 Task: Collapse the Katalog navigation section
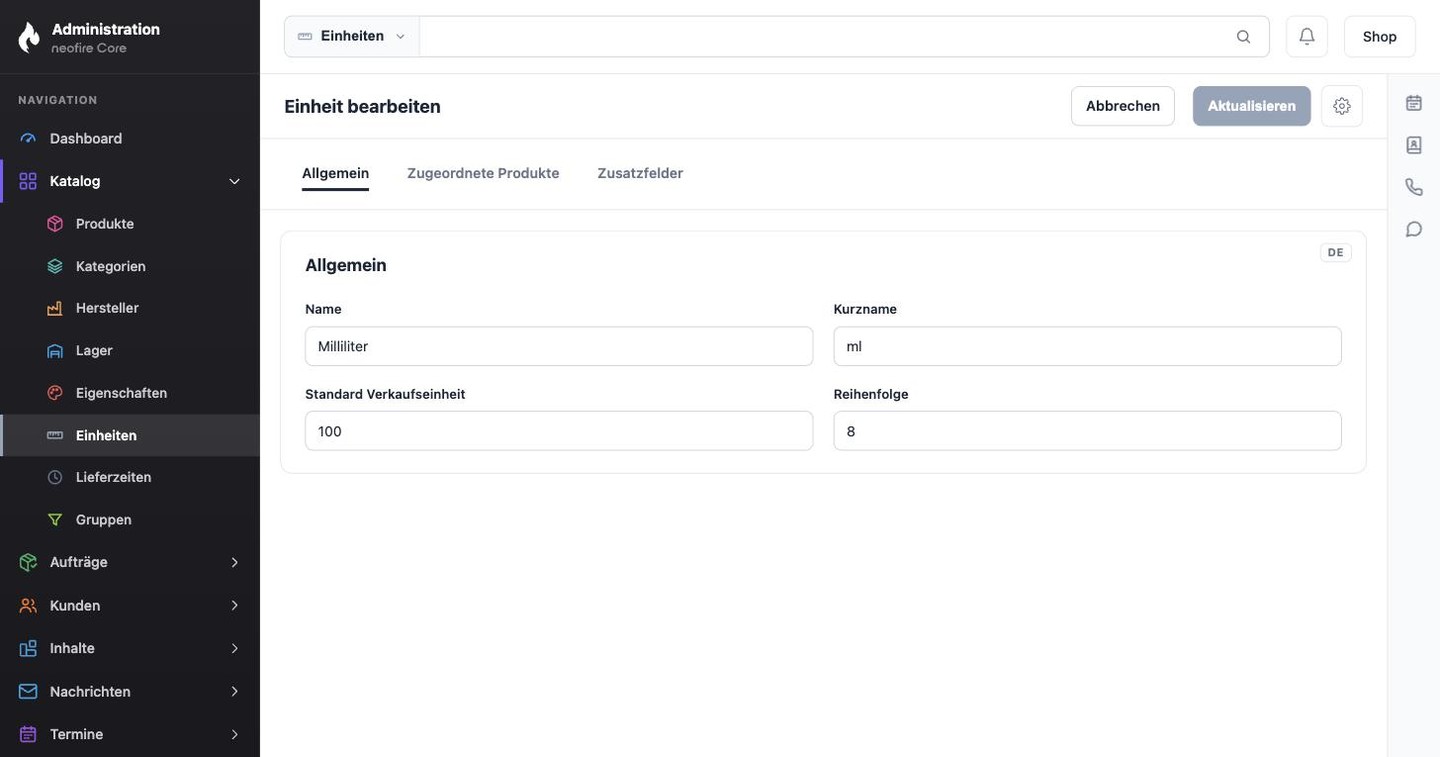pyautogui.click(x=235, y=181)
